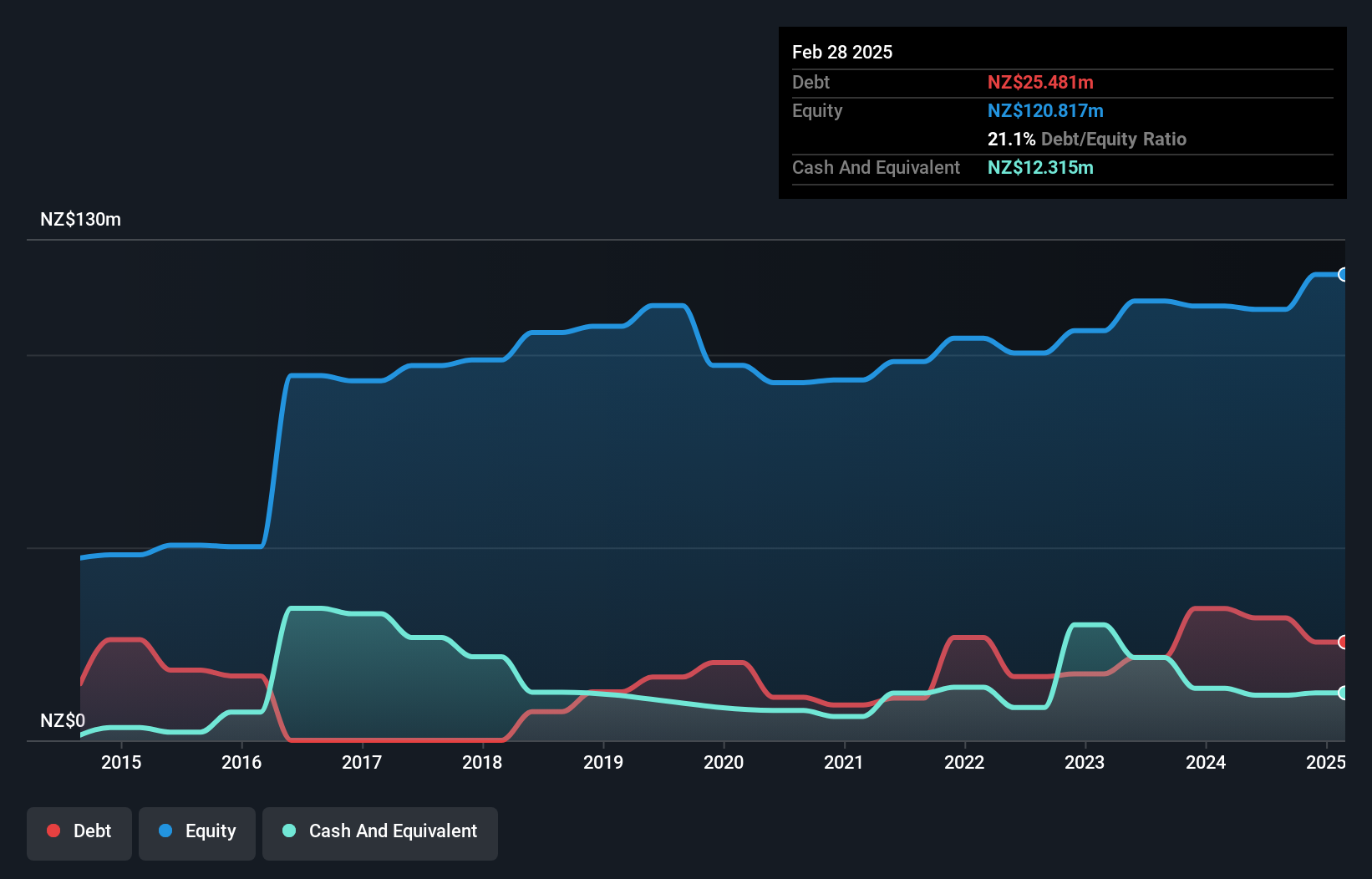Click the NZ$12.315m cash value
This screenshot has height=879, width=1372.
coord(1040,167)
